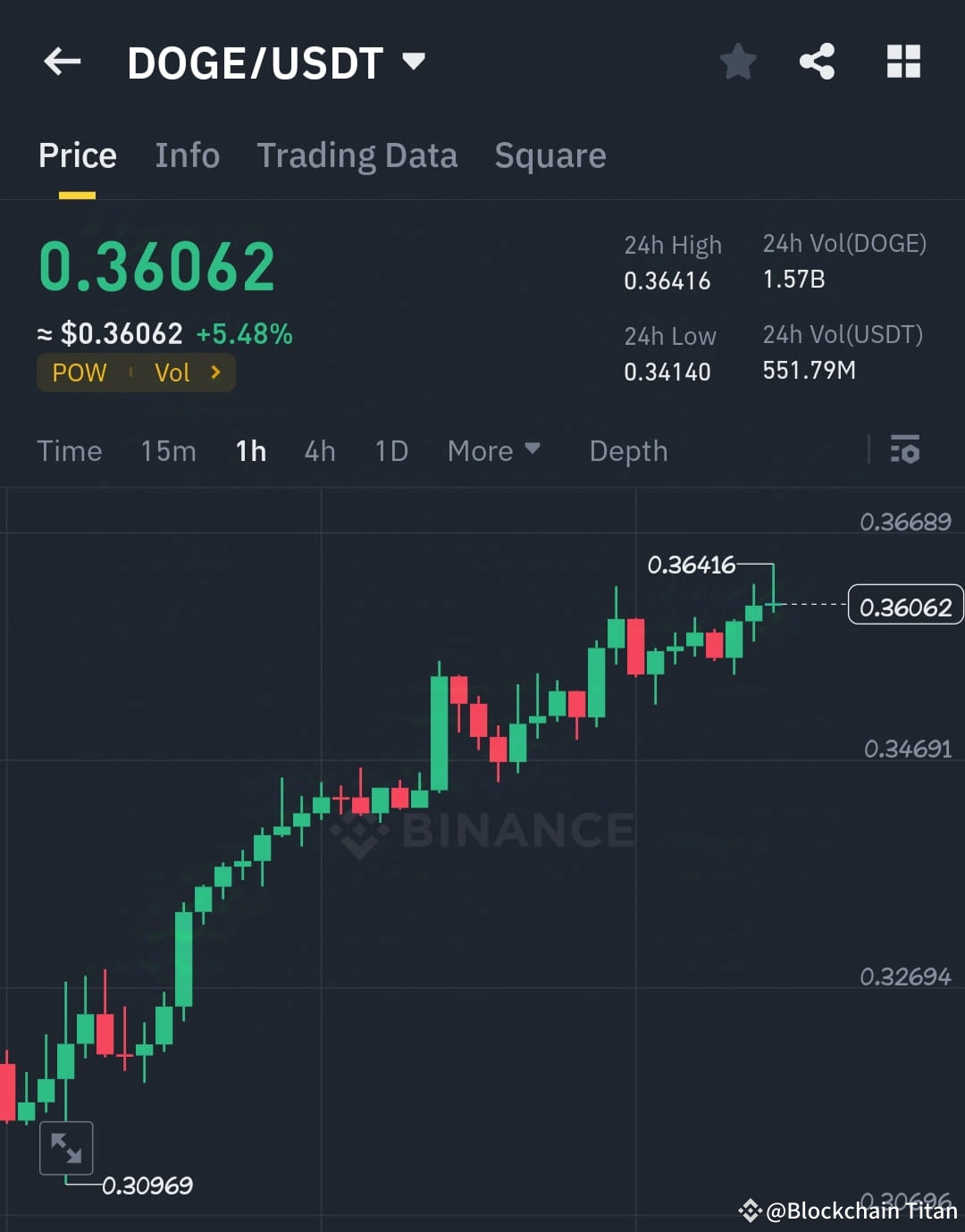
Task: Switch to the Trading Data tab
Action: tap(357, 155)
